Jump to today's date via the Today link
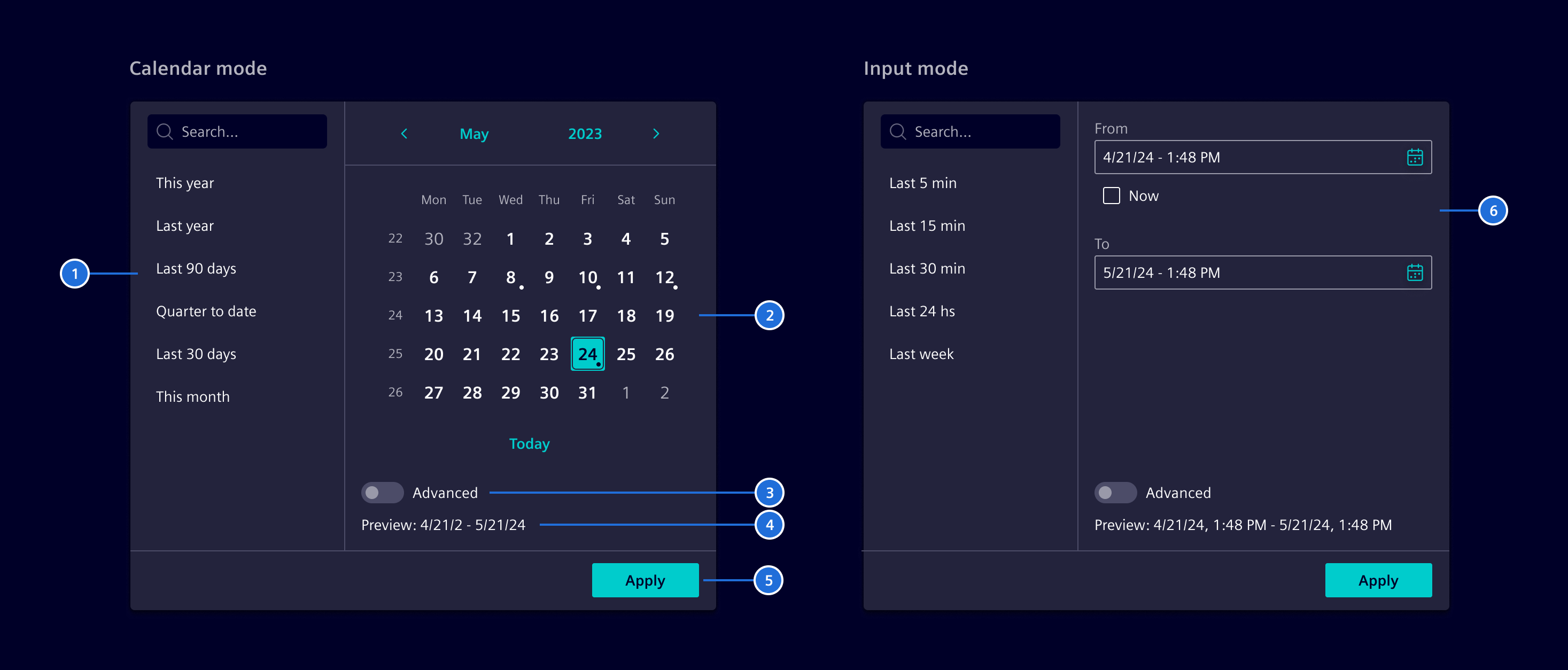The width and height of the screenshot is (1568, 670). coord(529,443)
